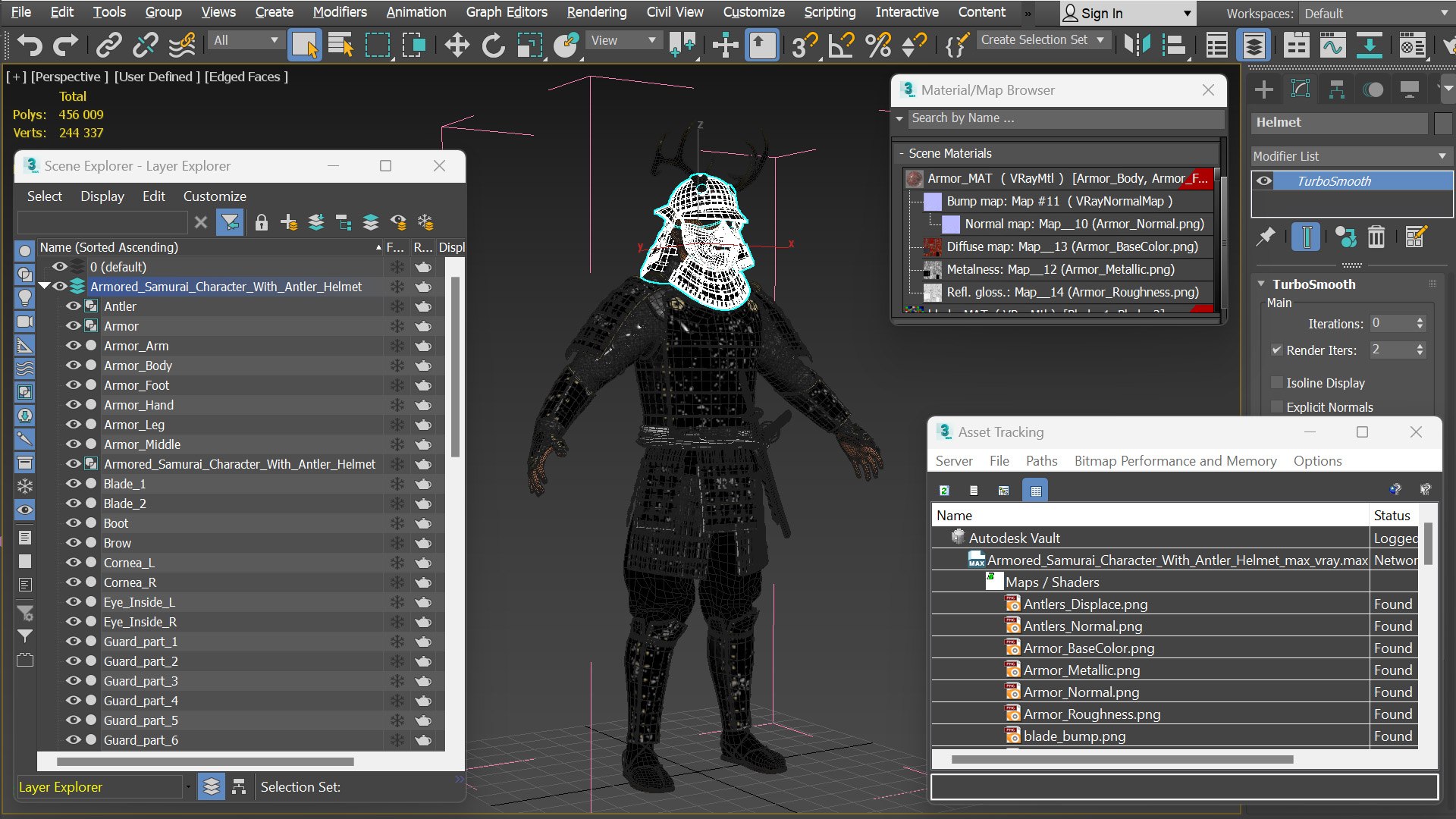This screenshot has width=1456, height=819.
Task: Click the Redo arrow in main toolbar
Action: click(66, 45)
